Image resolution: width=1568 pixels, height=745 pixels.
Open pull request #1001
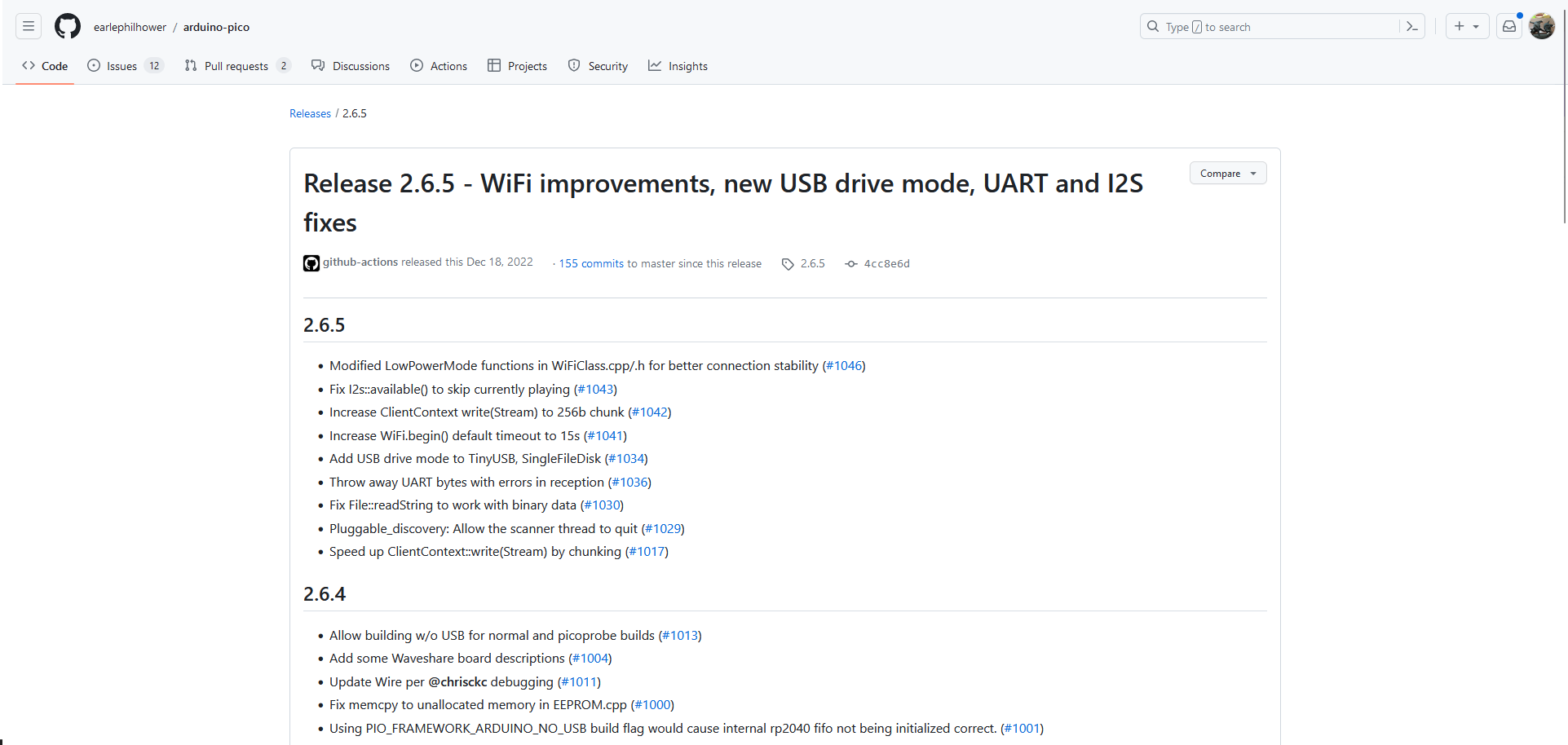pyautogui.click(x=1022, y=729)
